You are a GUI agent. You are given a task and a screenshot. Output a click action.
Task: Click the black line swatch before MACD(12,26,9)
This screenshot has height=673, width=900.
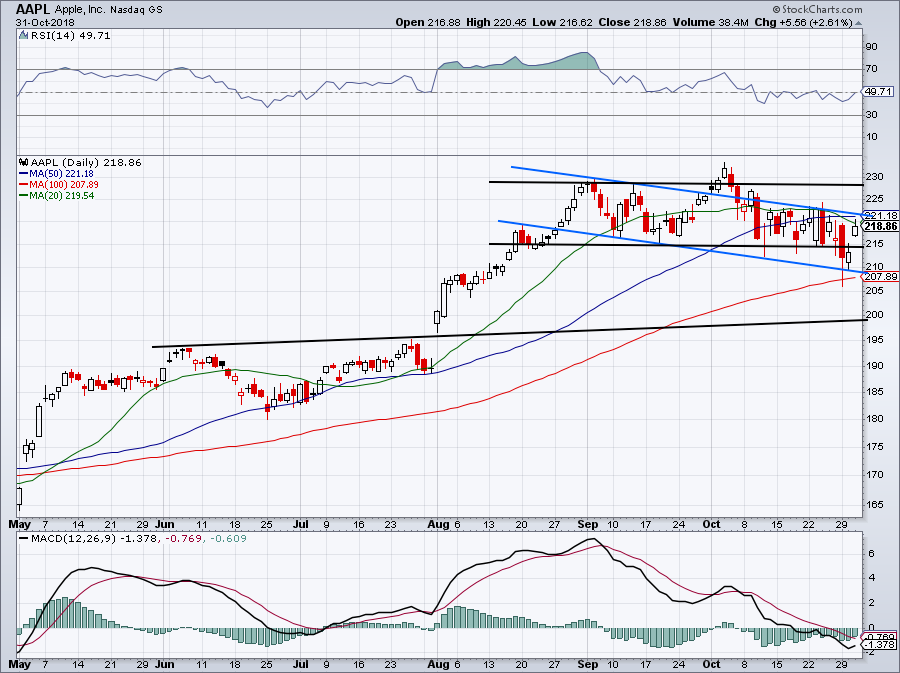click(24, 539)
